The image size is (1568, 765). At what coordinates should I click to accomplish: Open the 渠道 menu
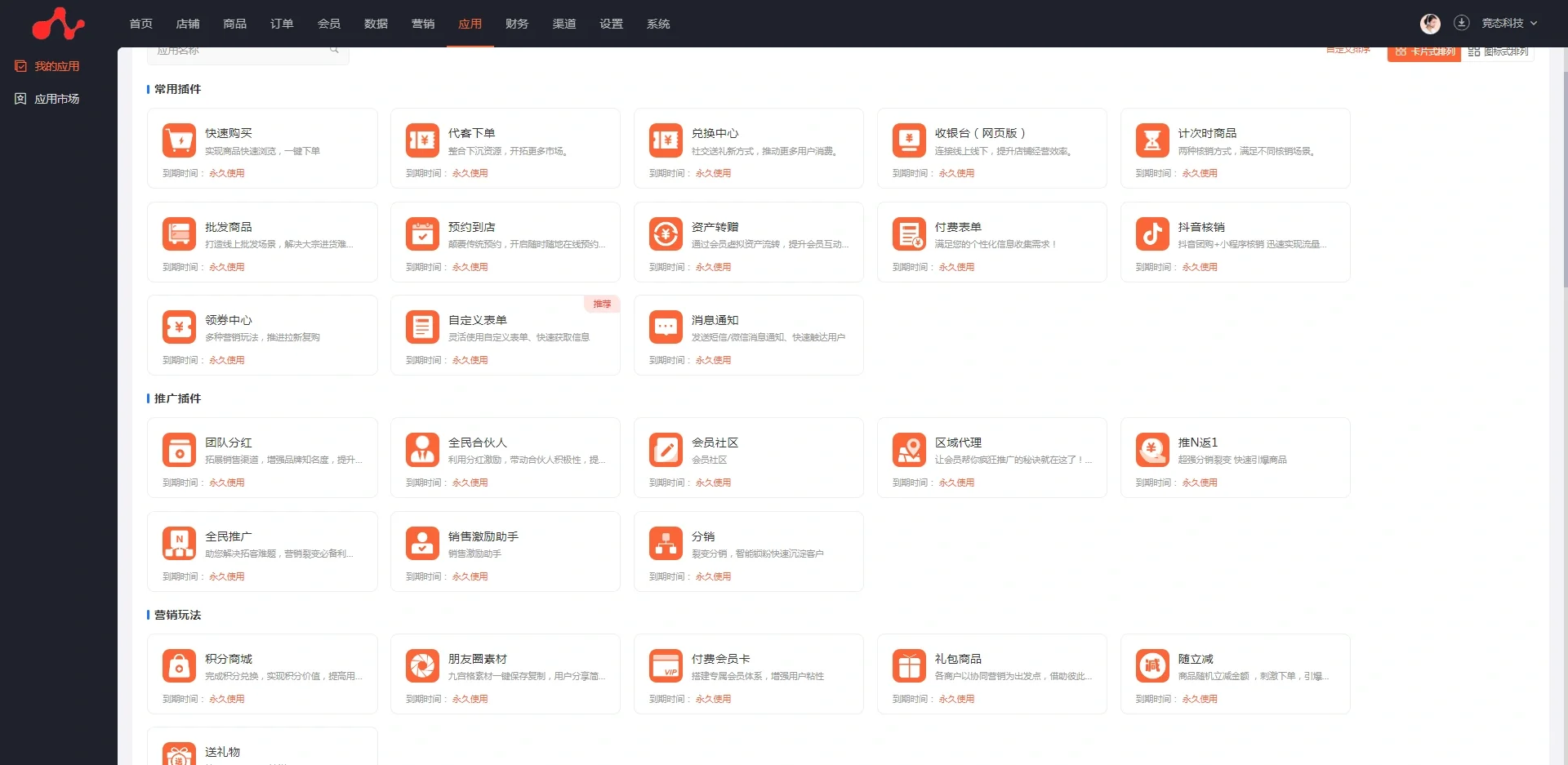(x=564, y=24)
